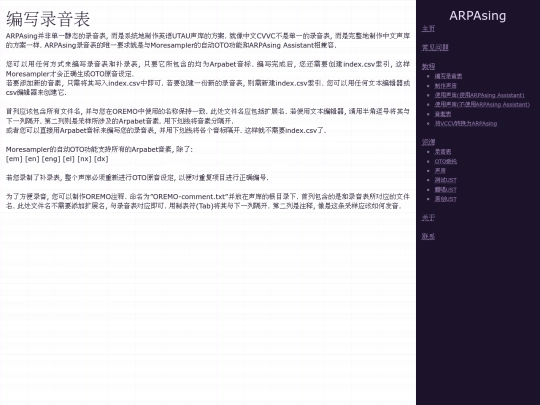This screenshot has width=540, height=405.
Task: Open the 常见问题 FAQ link
Action: pyautogui.click(x=435, y=48)
